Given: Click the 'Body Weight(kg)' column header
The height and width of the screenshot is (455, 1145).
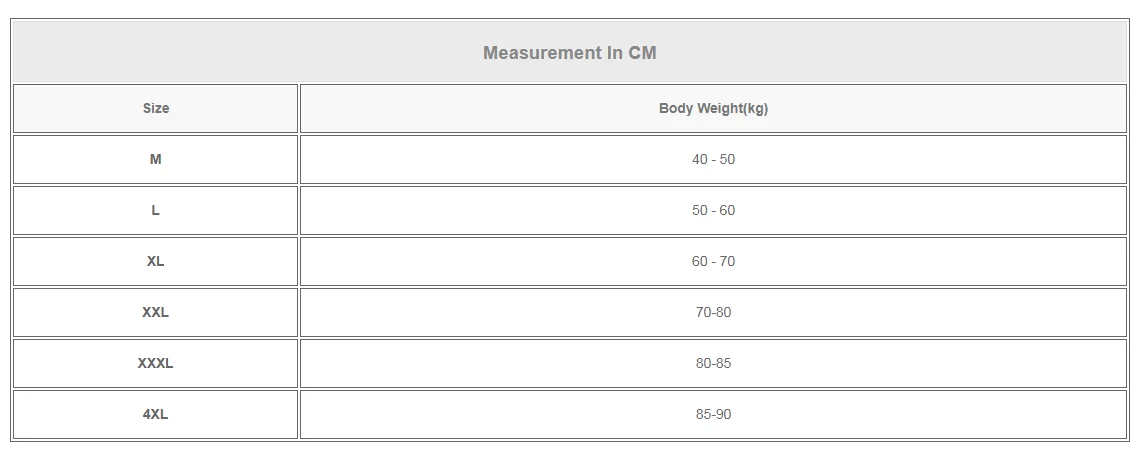Looking at the screenshot, I should 713,108.
